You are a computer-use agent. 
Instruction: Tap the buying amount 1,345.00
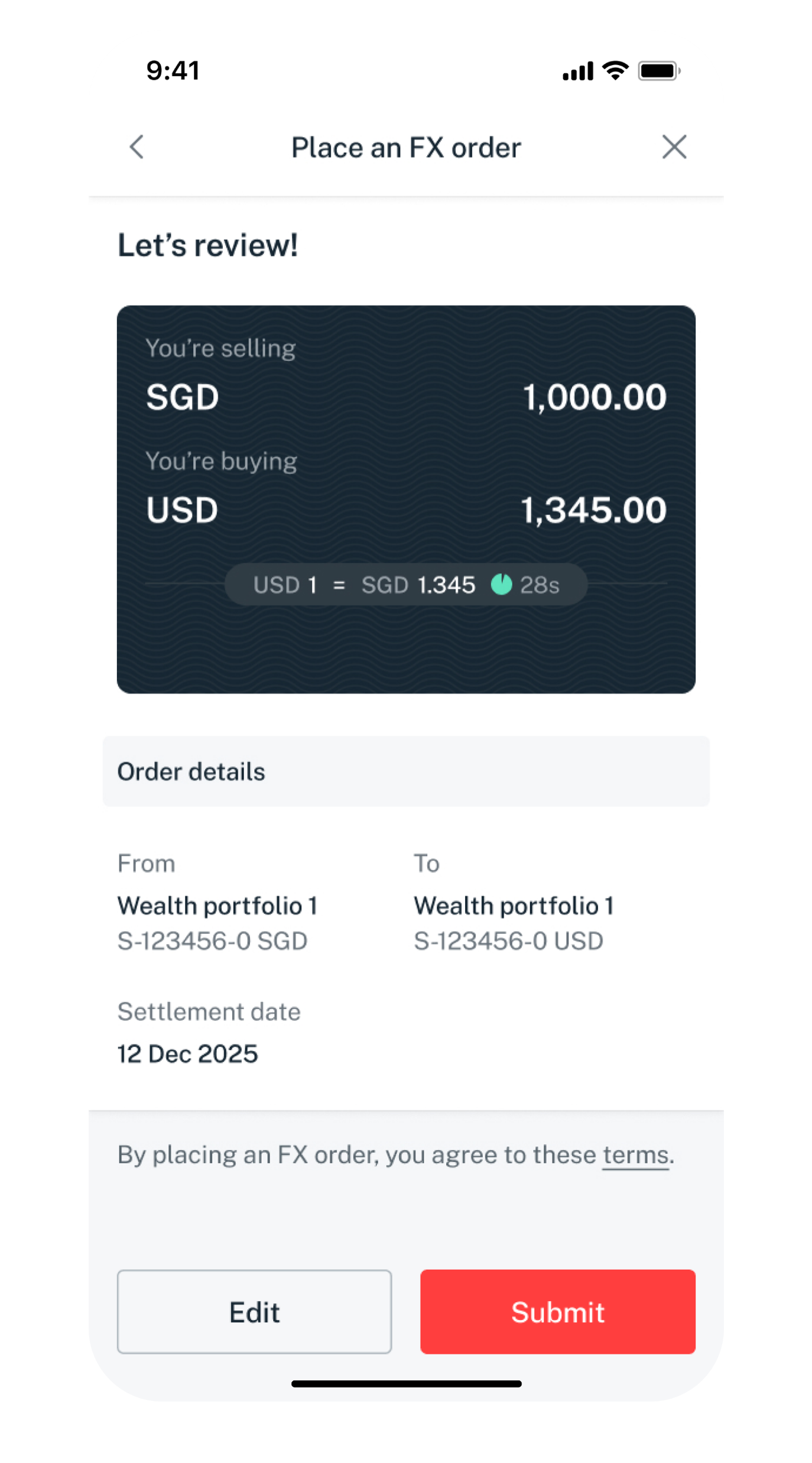(593, 510)
